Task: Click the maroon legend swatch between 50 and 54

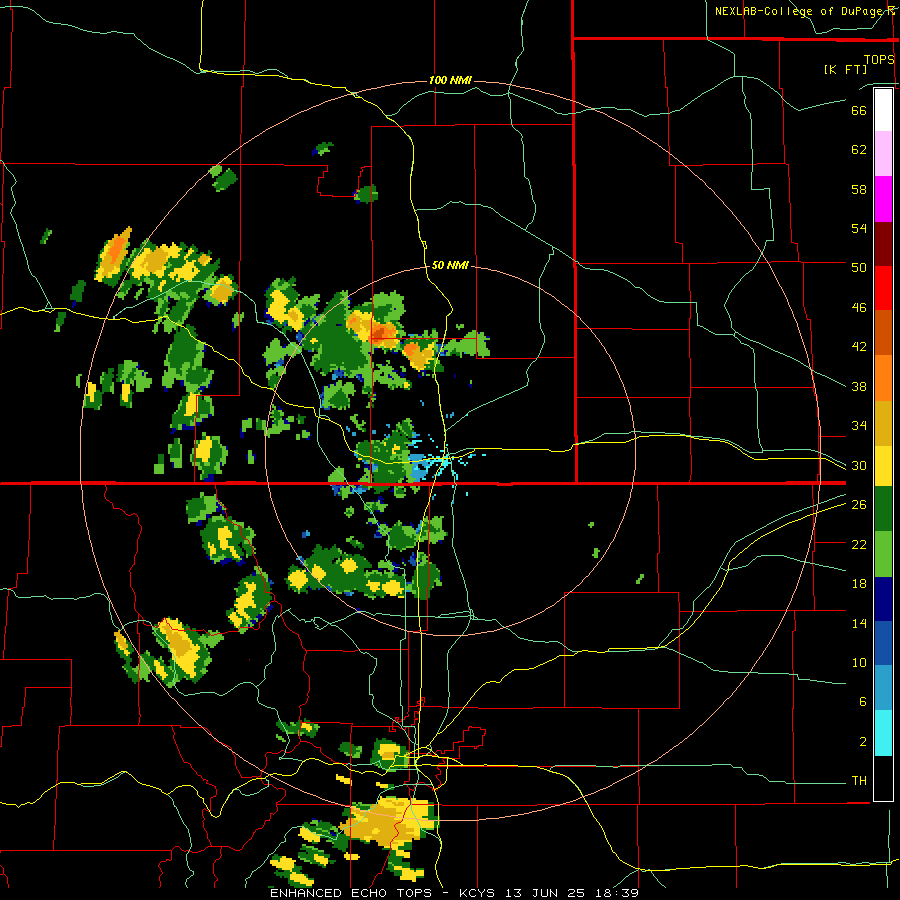Action: (883, 243)
